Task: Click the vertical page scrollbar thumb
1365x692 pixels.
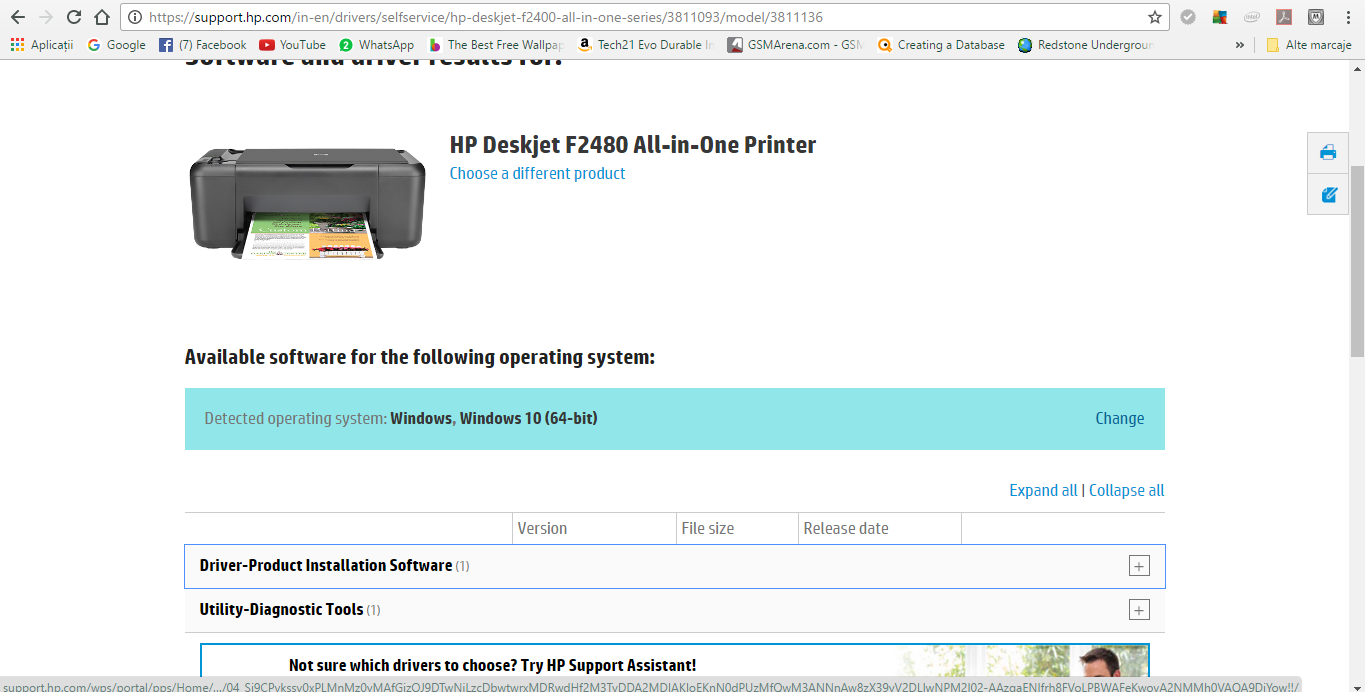Action: tap(1357, 262)
